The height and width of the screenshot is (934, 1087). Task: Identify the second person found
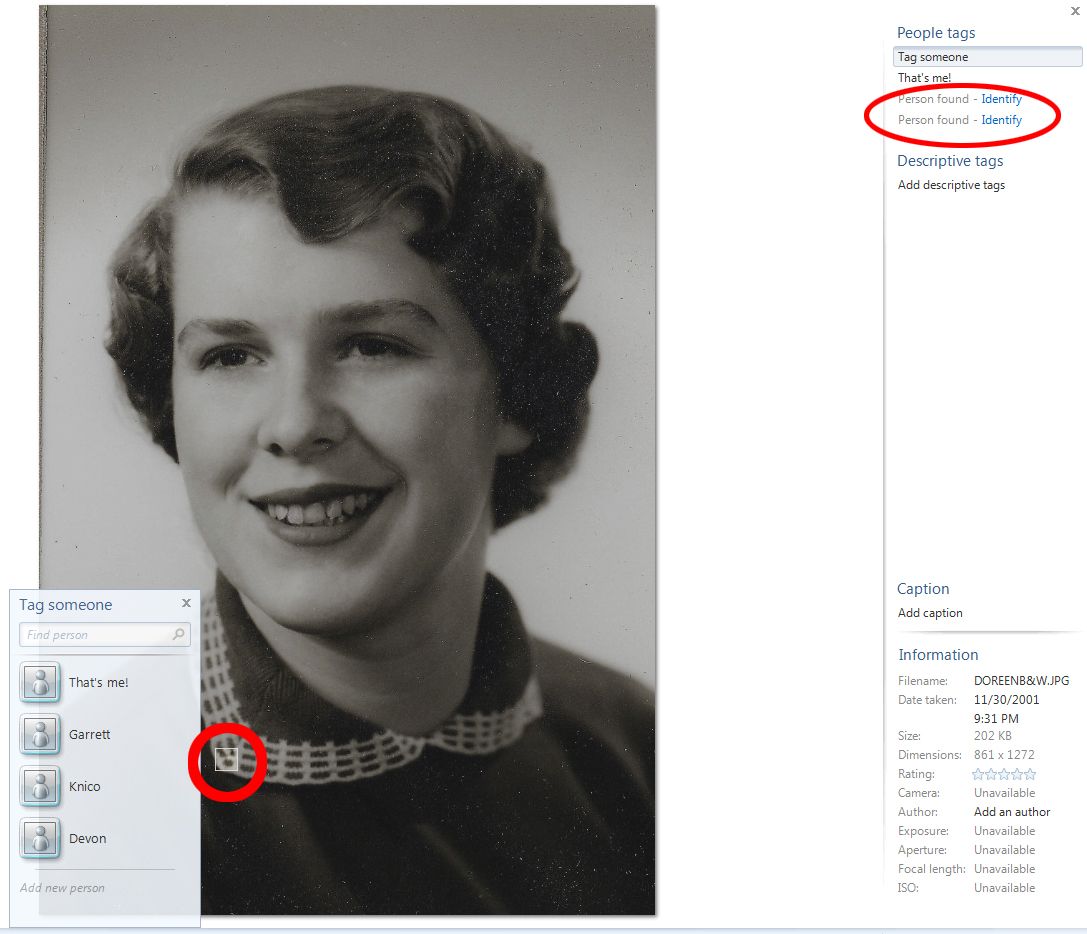(1001, 119)
